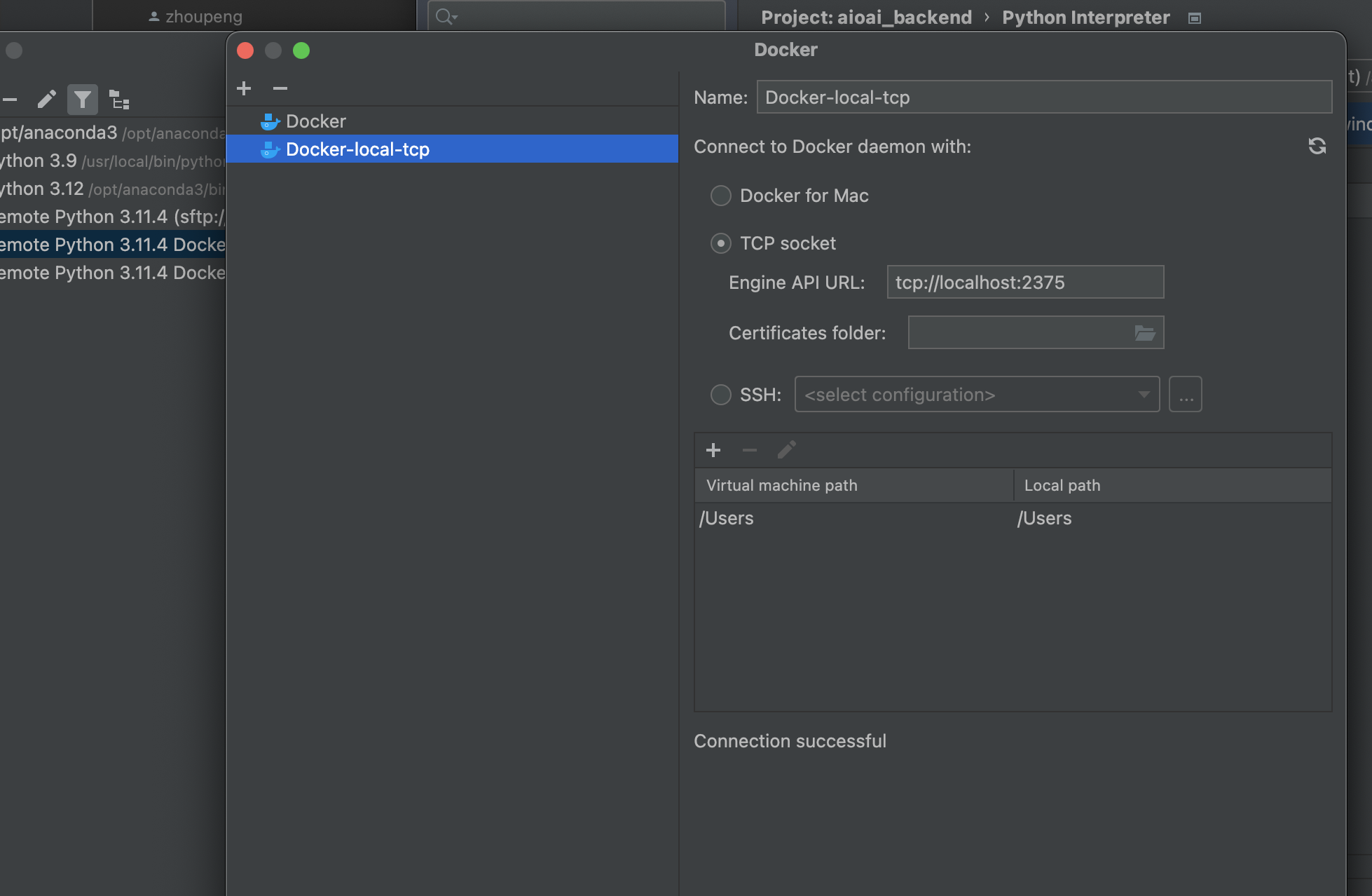Browse for the certificates folder
This screenshot has width=1372, height=896.
click(1144, 333)
